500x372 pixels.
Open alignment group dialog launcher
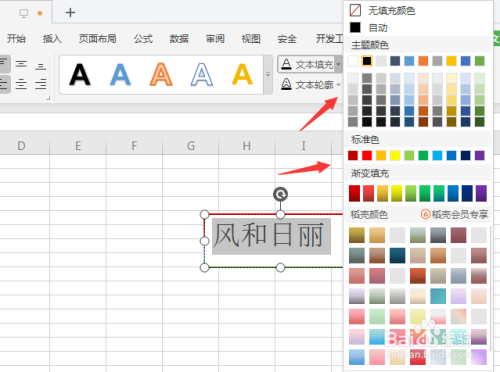click(48, 98)
